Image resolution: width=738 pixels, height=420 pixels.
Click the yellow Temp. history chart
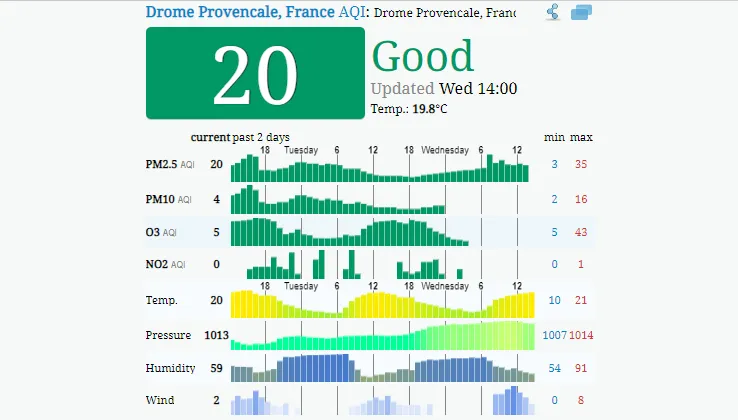click(x=380, y=302)
